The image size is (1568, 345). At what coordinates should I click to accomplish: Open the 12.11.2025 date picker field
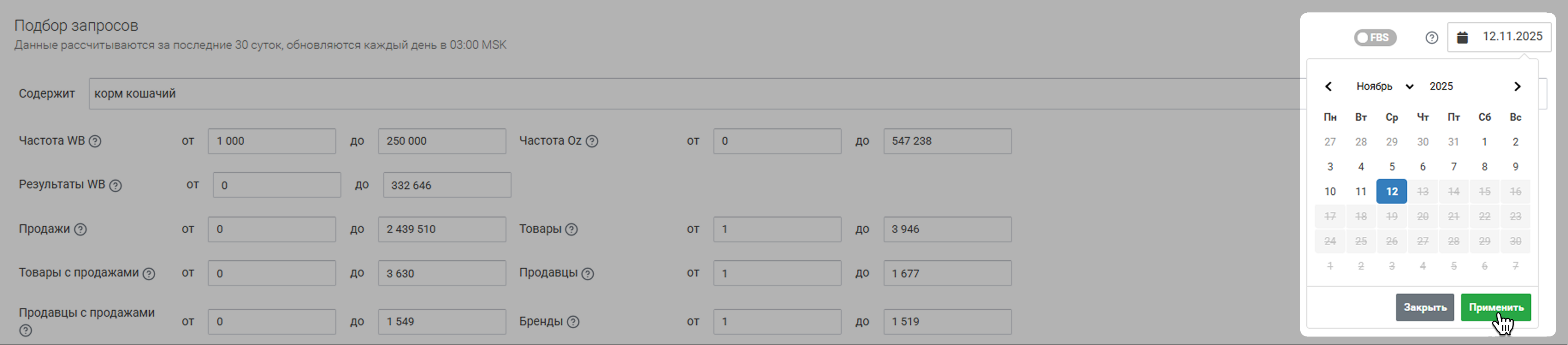(1512, 36)
